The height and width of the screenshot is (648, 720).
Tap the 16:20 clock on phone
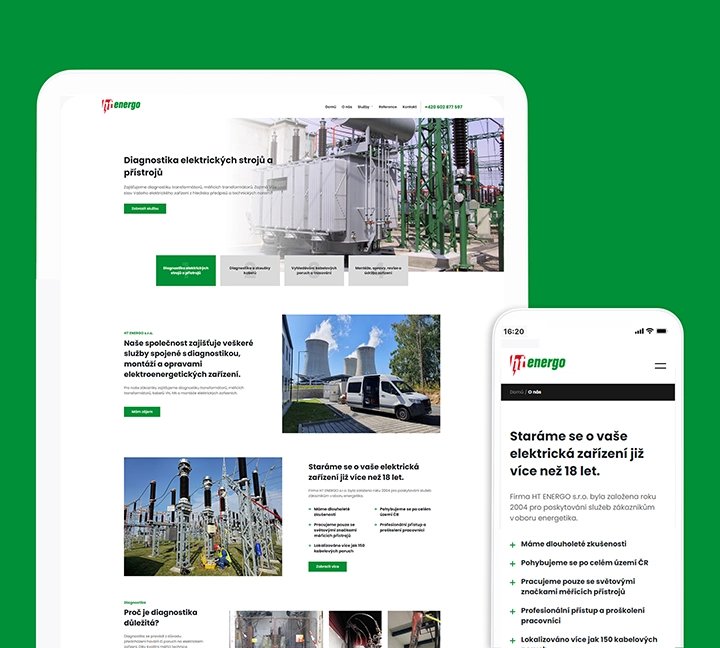click(x=513, y=332)
